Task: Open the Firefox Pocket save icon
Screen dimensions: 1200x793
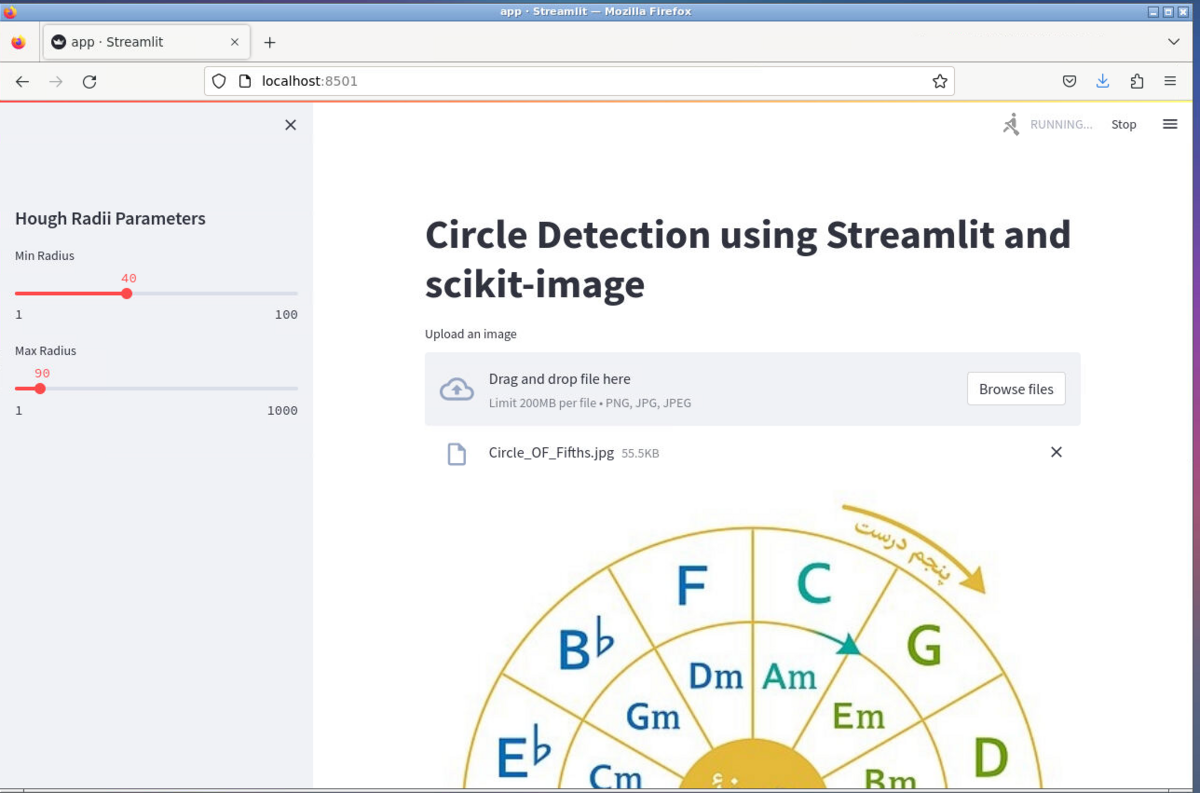Action: pos(1069,81)
